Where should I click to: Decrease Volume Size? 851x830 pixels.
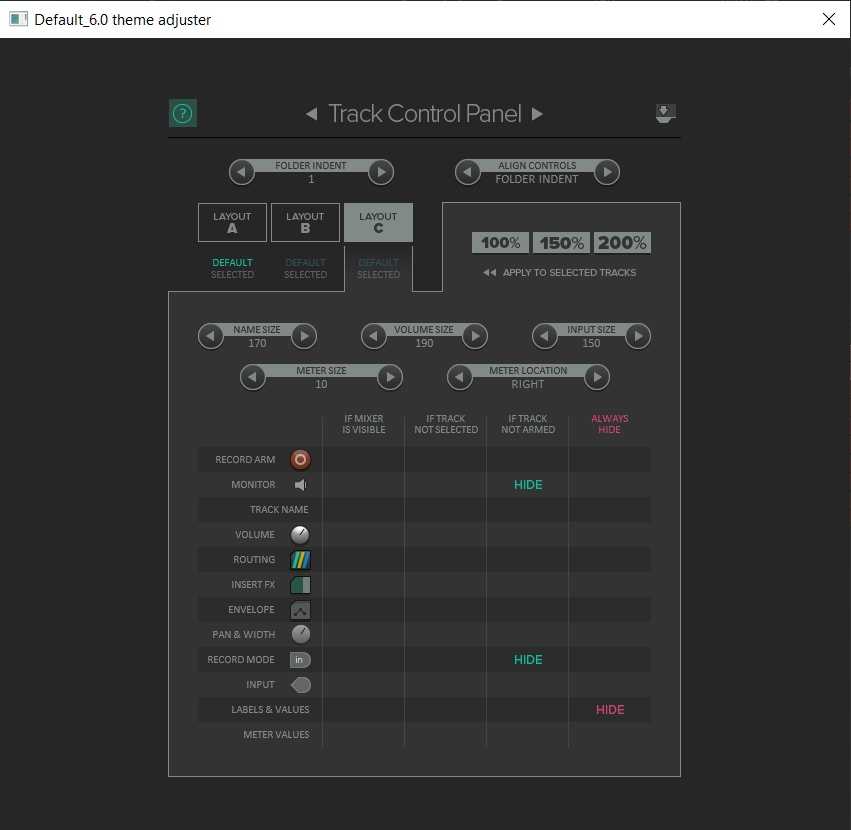374,336
